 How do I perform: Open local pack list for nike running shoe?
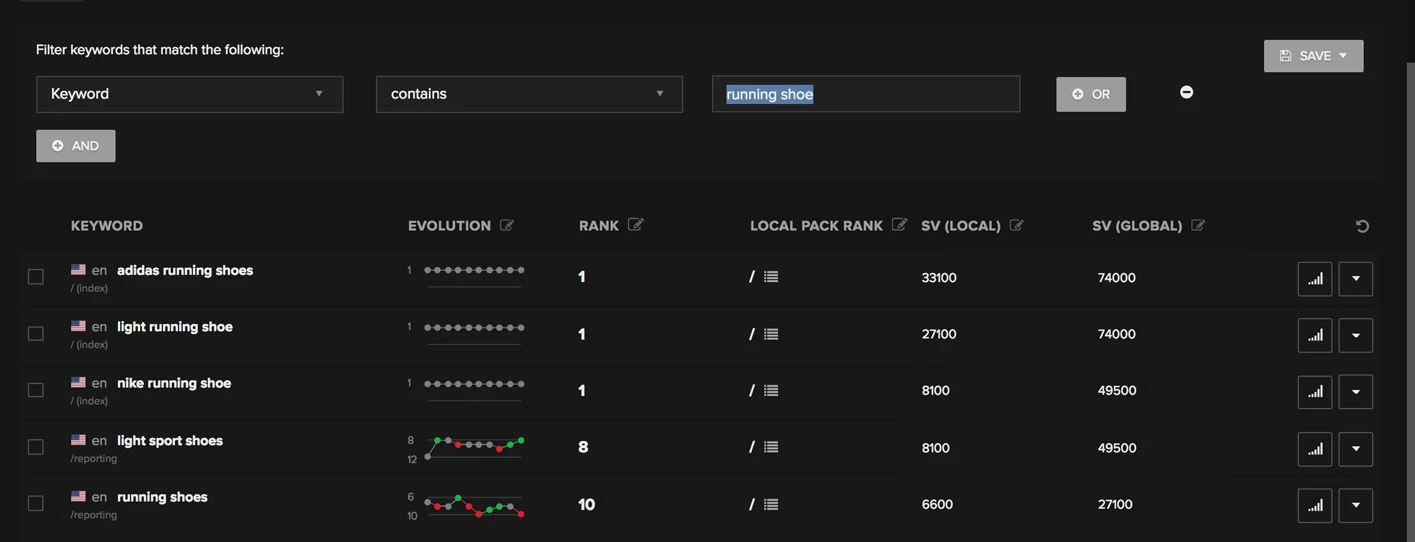tap(771, 390)
